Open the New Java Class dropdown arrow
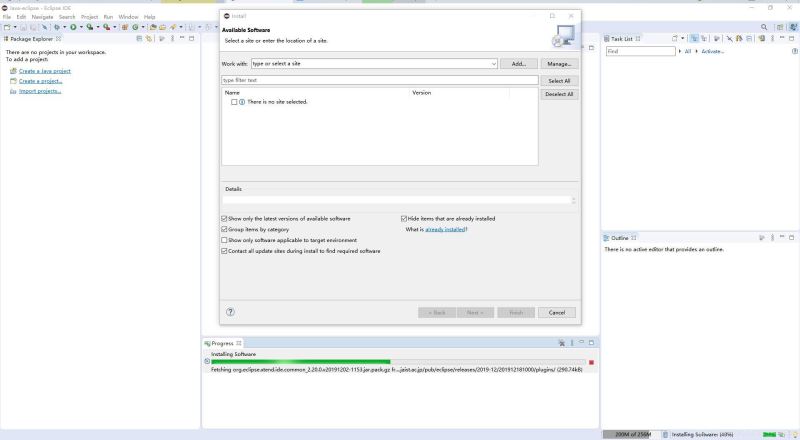 (x=143, y=27)
